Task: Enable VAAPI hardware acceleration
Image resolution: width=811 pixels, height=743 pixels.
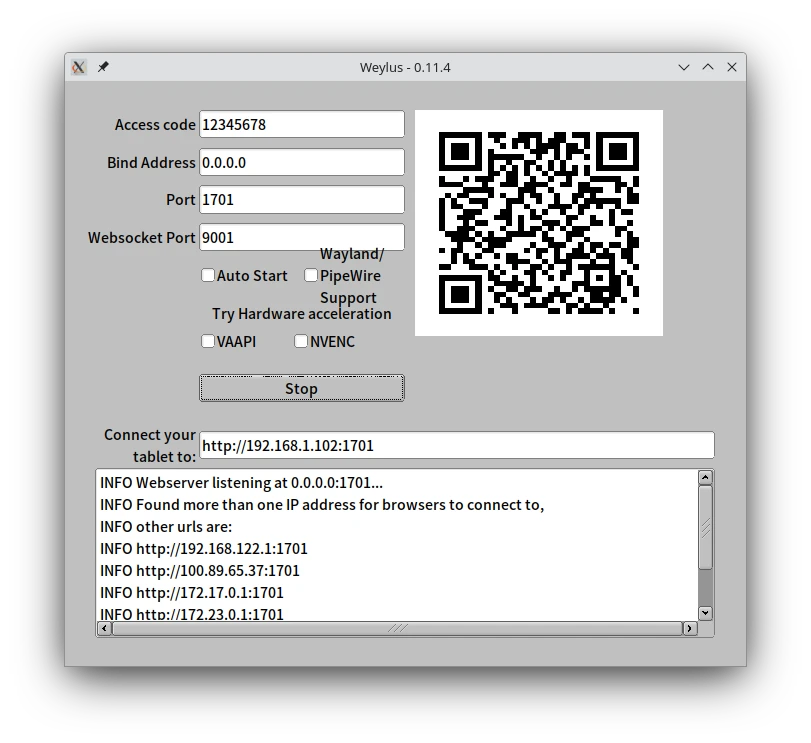Action: click(x=208, y=341)
